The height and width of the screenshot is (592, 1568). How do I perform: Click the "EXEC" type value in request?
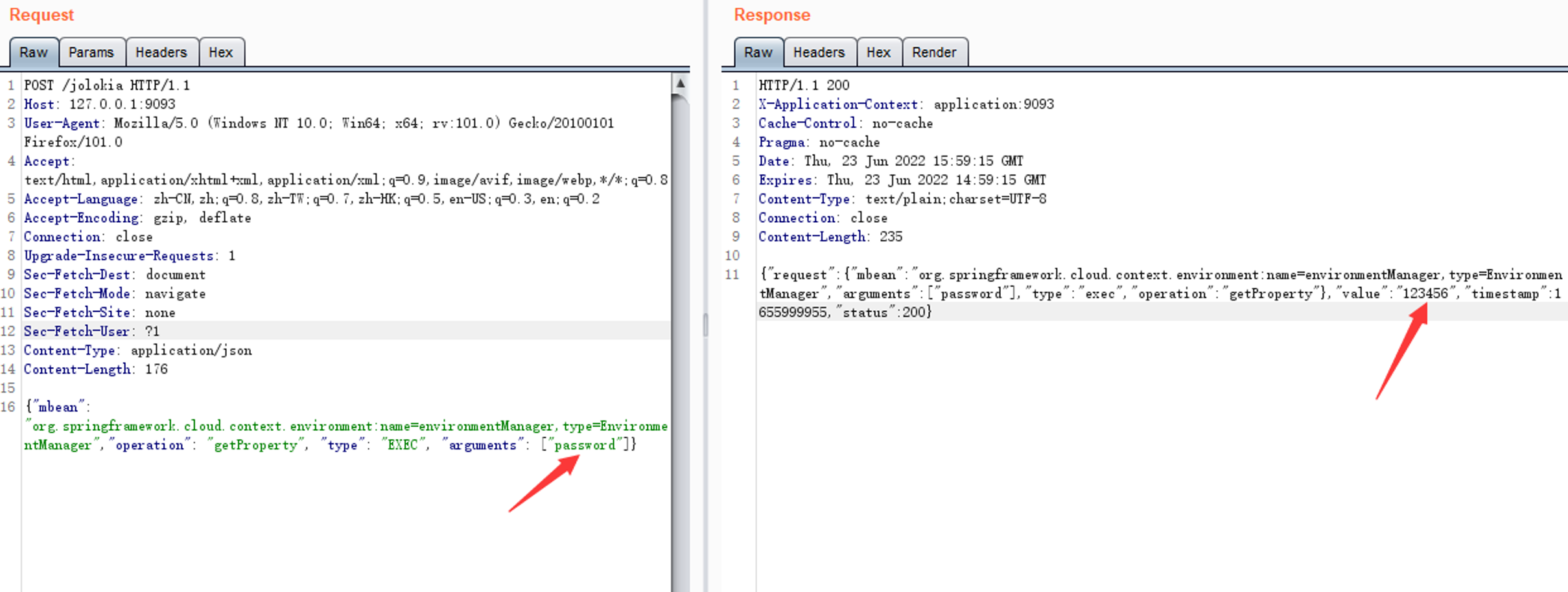tap(403, 445)
